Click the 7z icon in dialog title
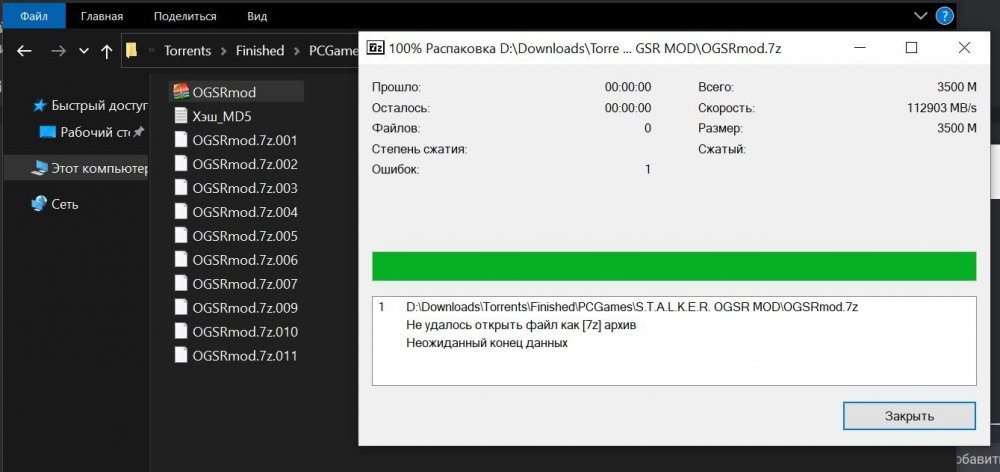The height and width of the screenshot is (472, 1000). [376, 48]
